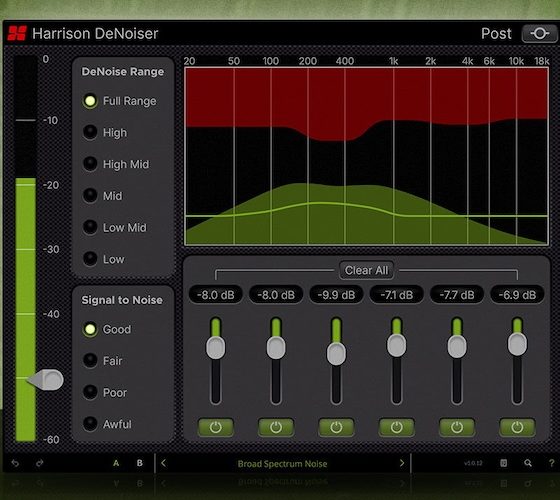Click the undo arrow icon
The image size is (560, 500).
15,463
